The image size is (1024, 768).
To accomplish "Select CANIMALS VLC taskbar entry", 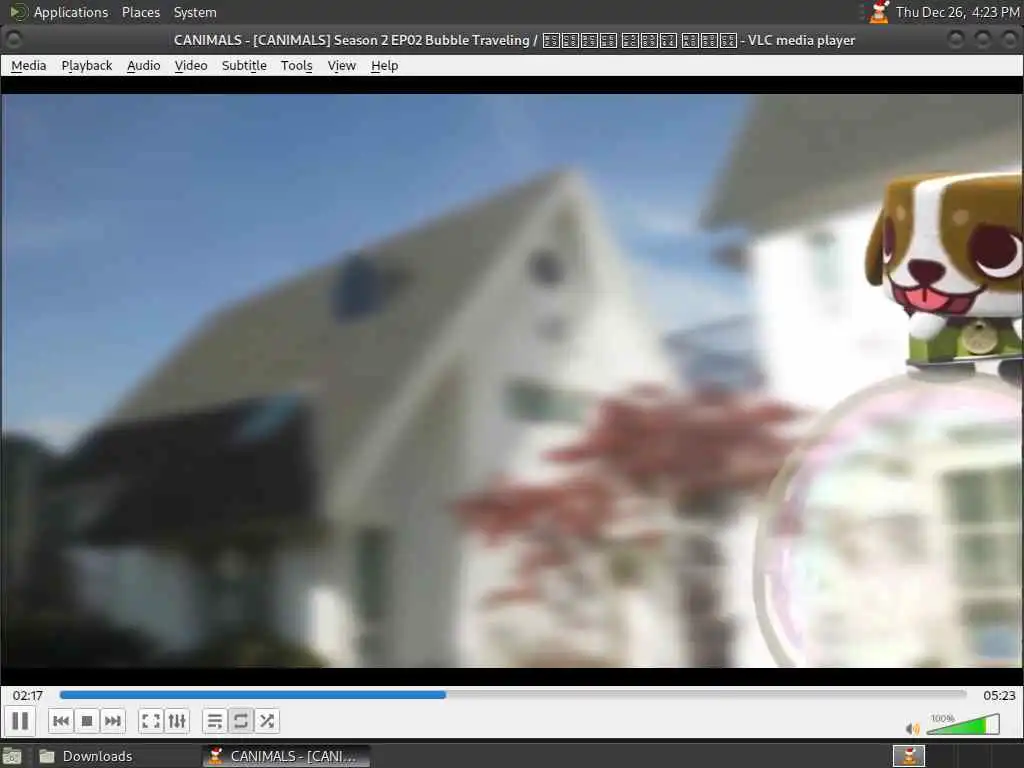I will click(x=286, y=756).
